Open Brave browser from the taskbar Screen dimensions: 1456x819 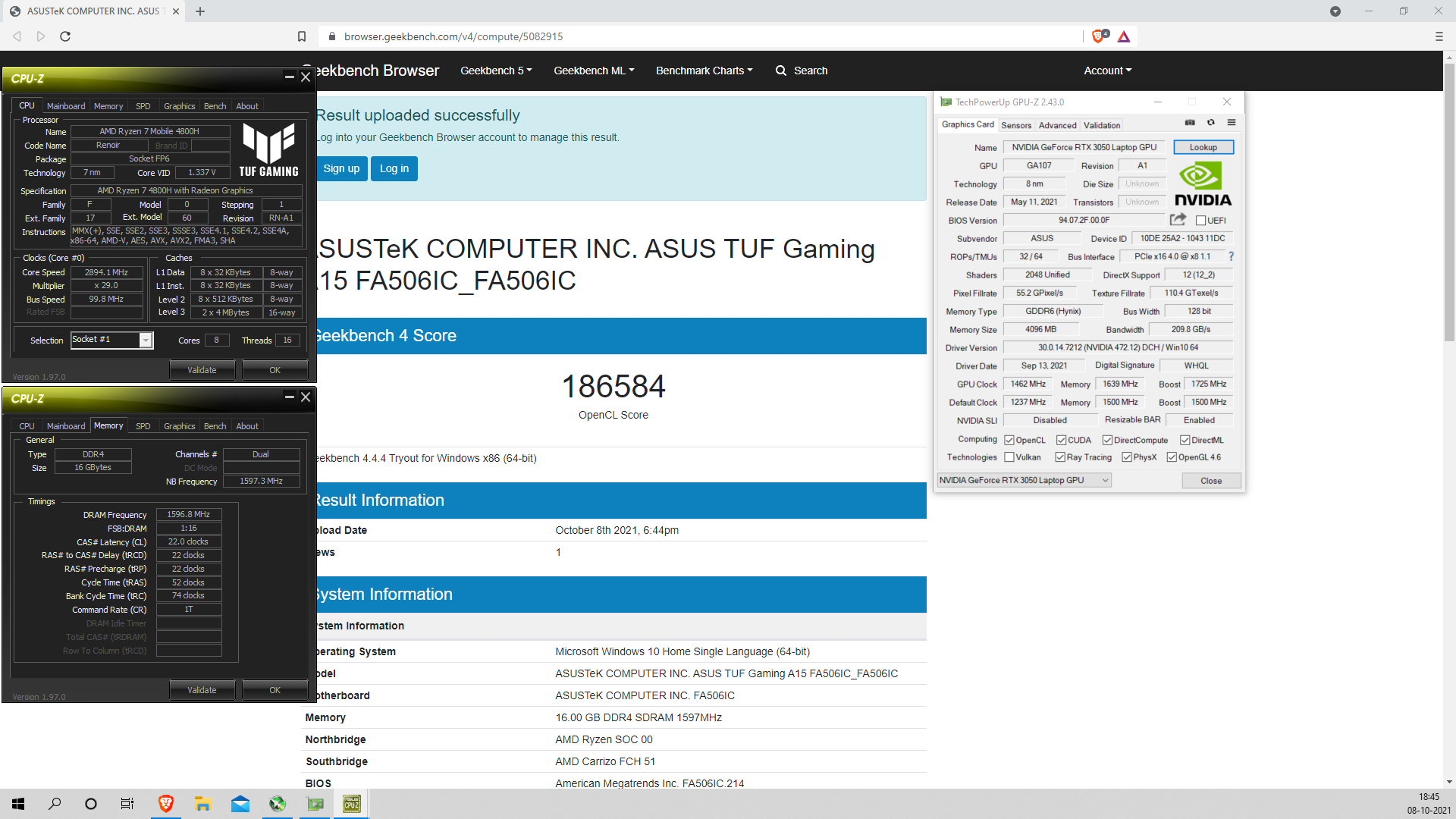coord(165,804)
